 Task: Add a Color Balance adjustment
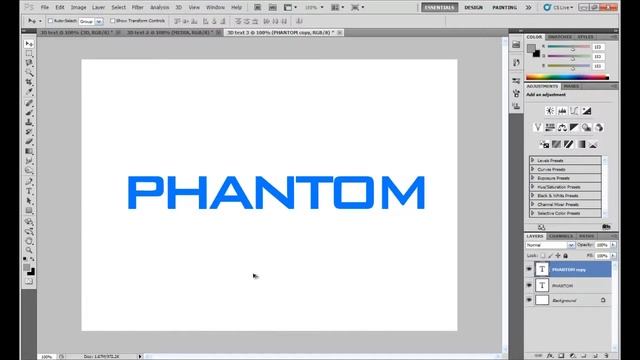[x=562, y=128]
